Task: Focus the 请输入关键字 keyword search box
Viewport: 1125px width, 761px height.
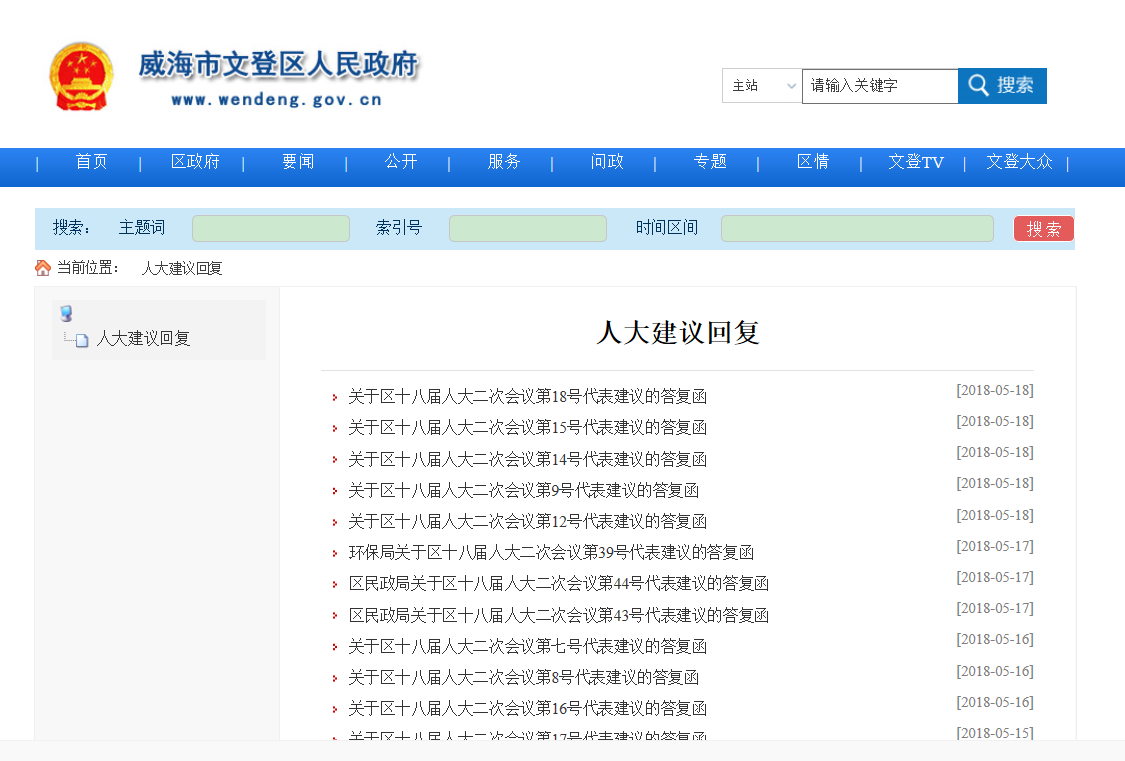Action: pyautogui.click(x=879, y=86)
